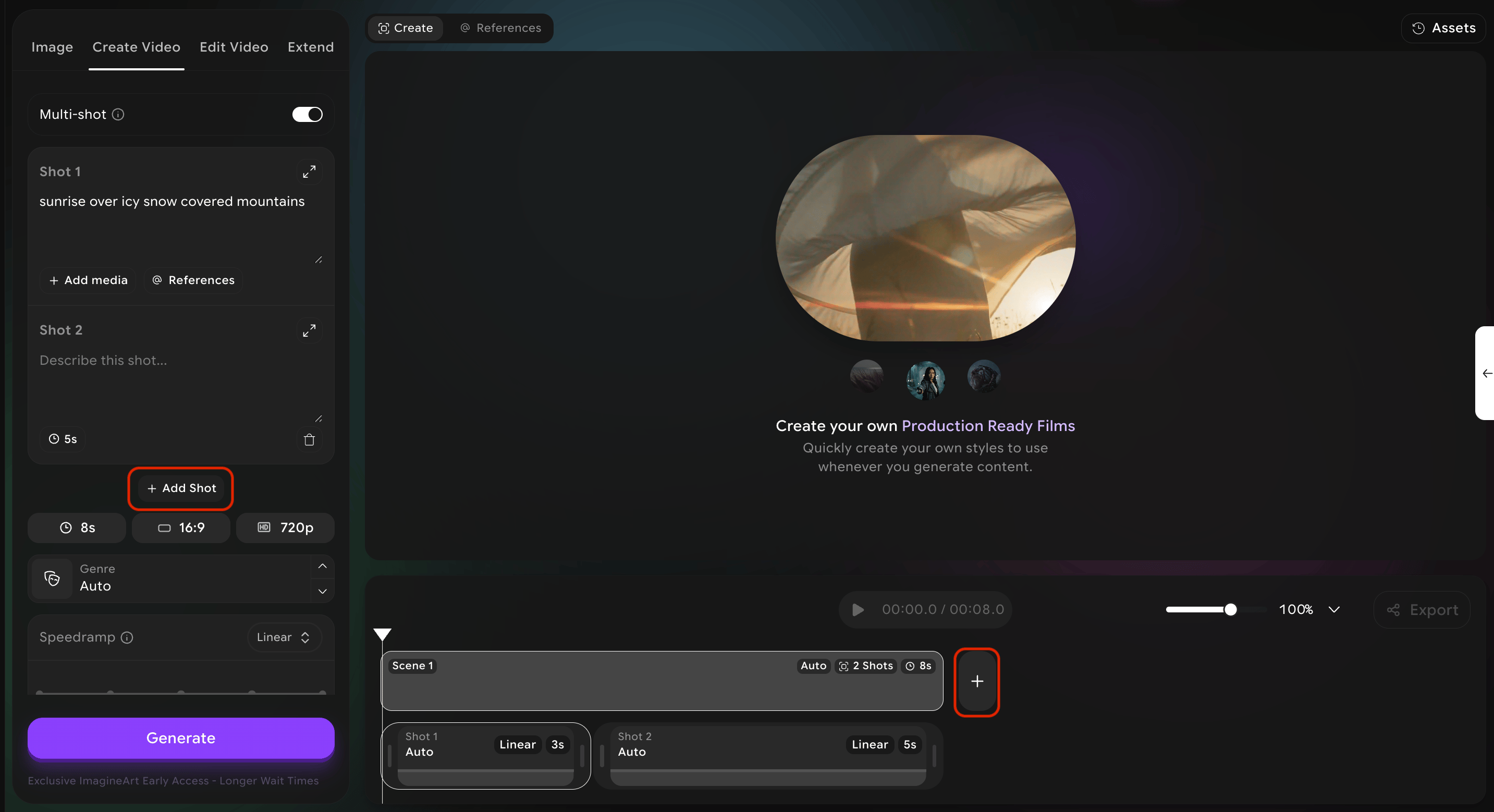The width and height of the screenshot is (1494, 812).
Task: Open the Extend tab
Action: [x=311, y=47]
